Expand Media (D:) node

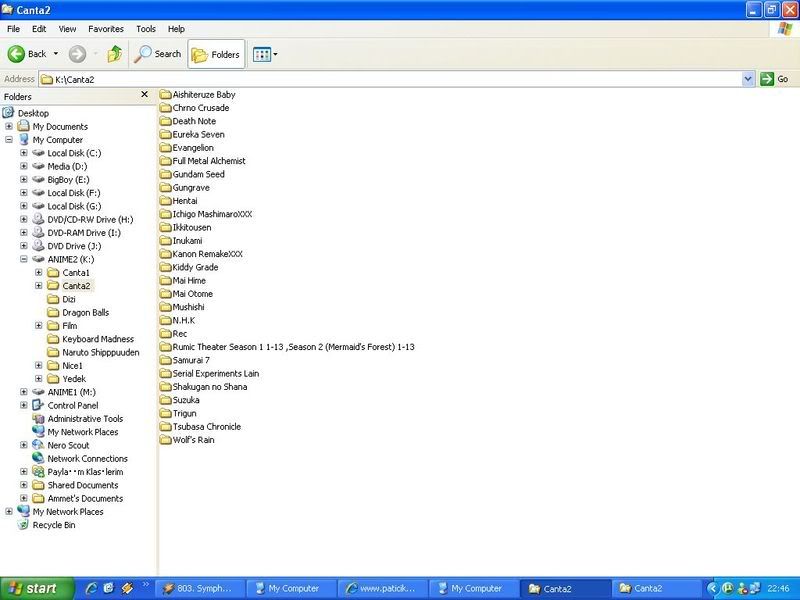tap(23, 166)
